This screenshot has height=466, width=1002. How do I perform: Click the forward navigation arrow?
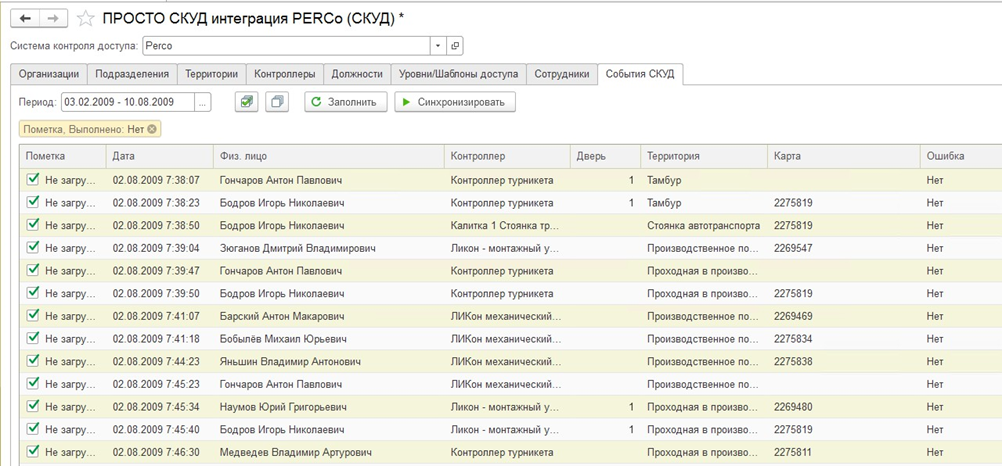click(x=53, y=18)
